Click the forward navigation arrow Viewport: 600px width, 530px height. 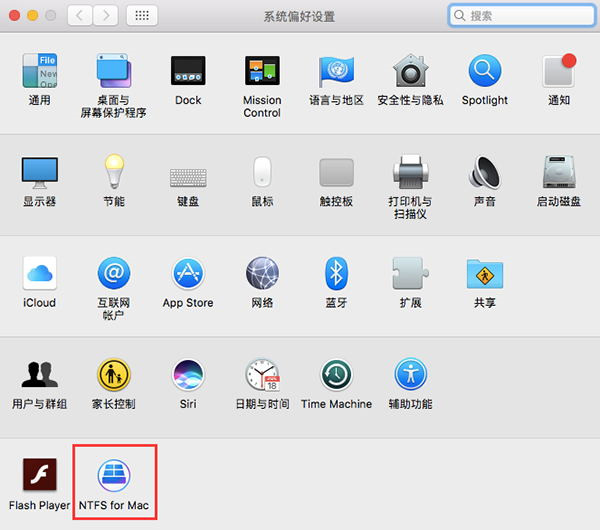point(105,16)
